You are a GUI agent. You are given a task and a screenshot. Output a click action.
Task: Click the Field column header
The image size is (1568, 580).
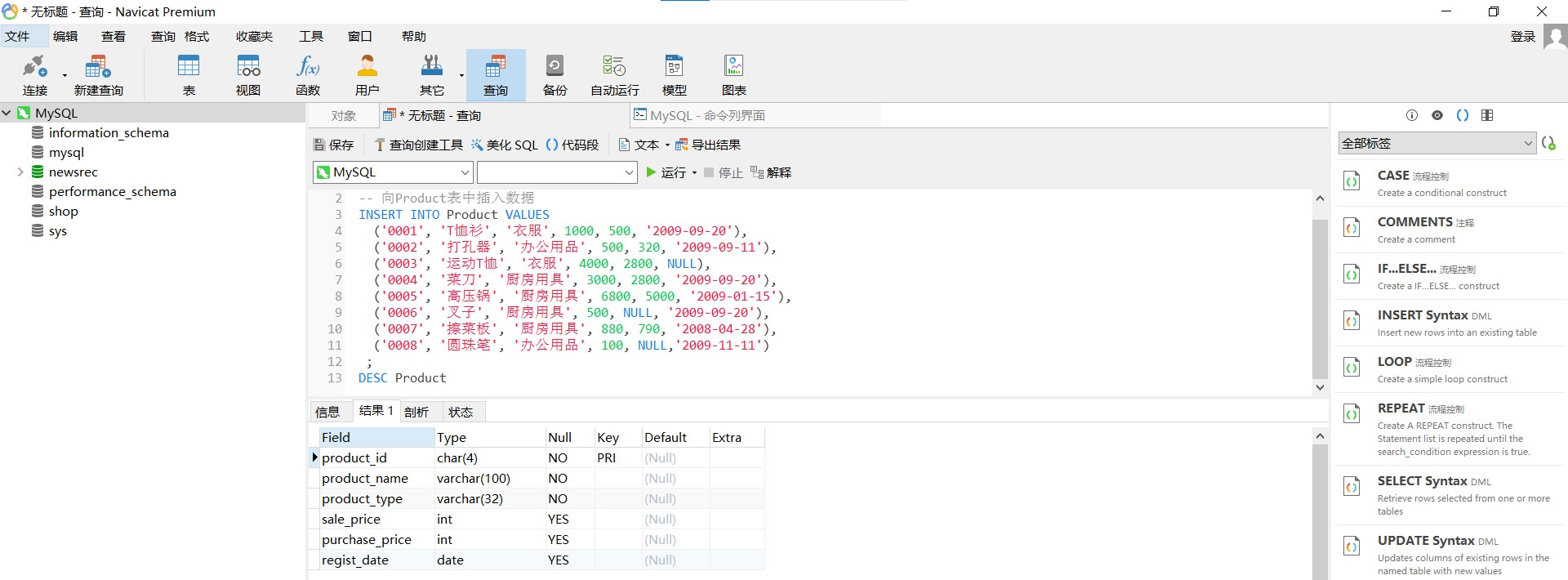pos(376,438)
